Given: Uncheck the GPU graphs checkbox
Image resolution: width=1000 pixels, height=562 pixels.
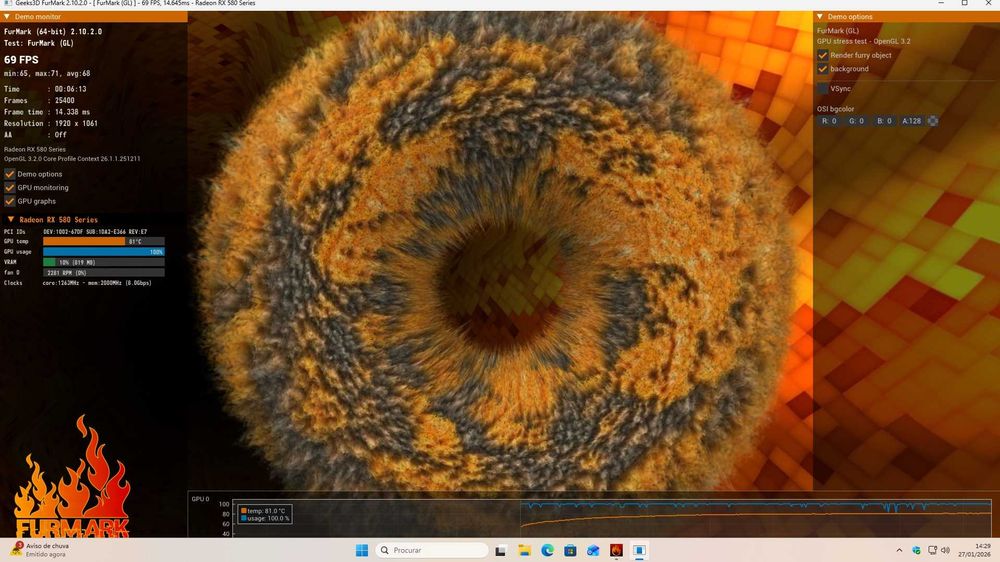Looking at the screenshot, I should (10, 201).
